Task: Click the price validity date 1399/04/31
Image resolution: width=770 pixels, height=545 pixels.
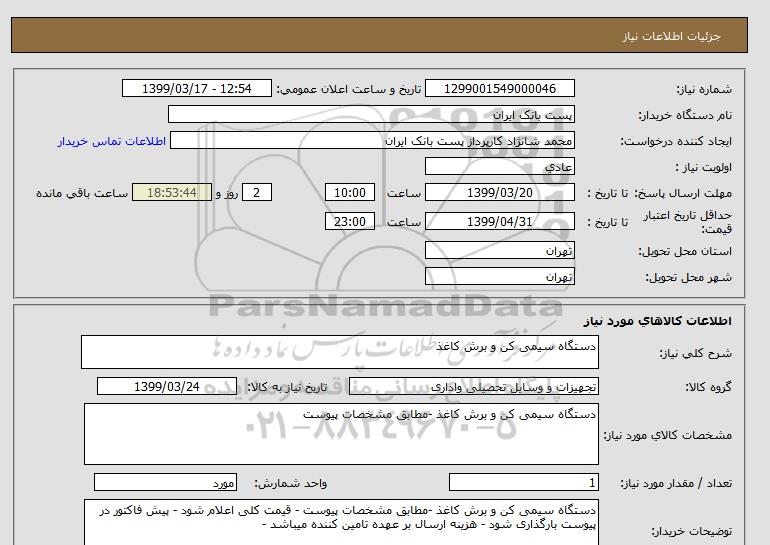Action: (499, 221)
